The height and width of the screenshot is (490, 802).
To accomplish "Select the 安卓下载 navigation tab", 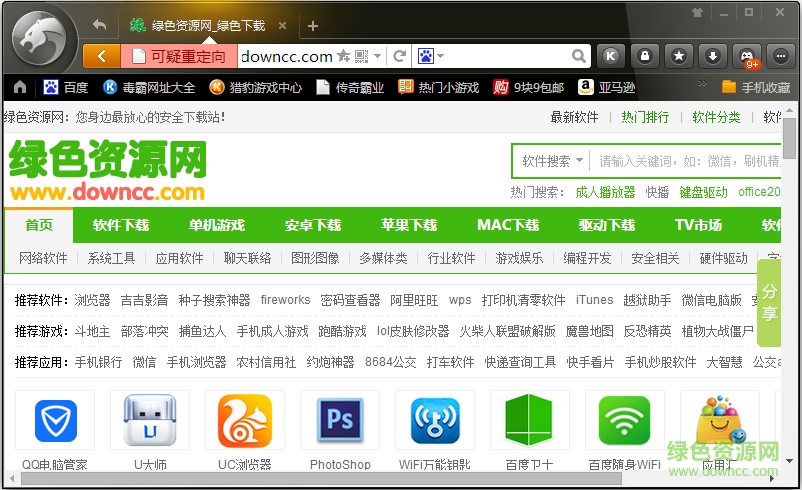I will [312, 225].
